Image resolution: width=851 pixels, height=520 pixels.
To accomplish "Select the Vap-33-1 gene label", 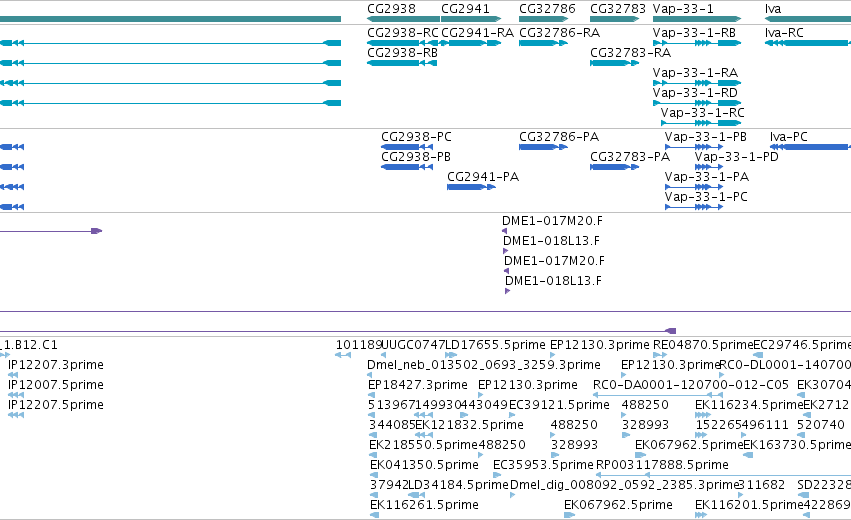I will pos(683,9).
